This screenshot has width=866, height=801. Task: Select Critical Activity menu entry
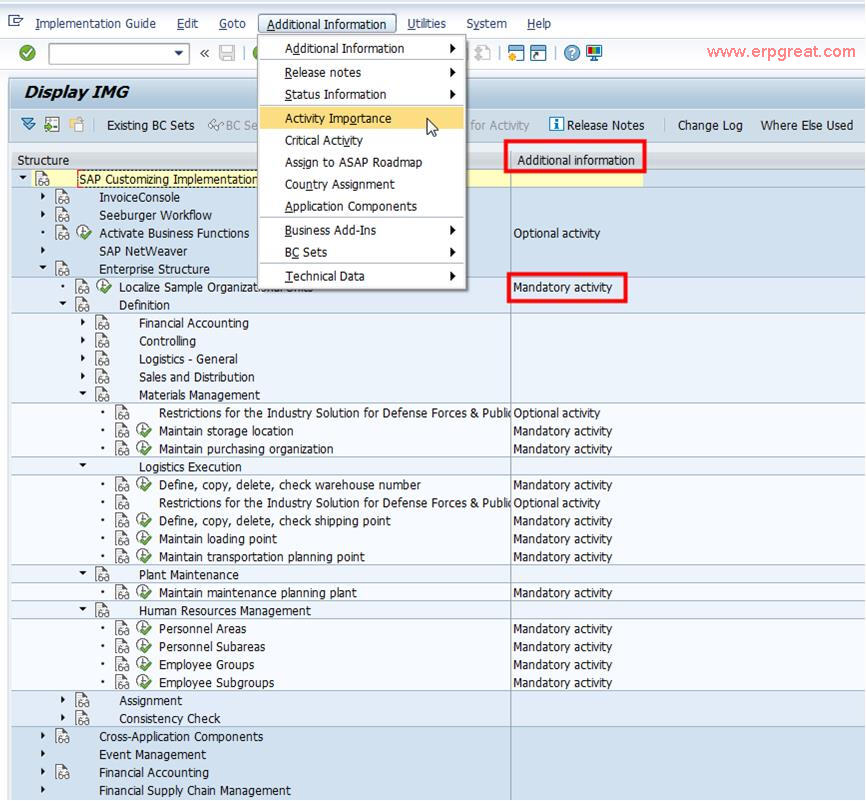coord(361,140)
